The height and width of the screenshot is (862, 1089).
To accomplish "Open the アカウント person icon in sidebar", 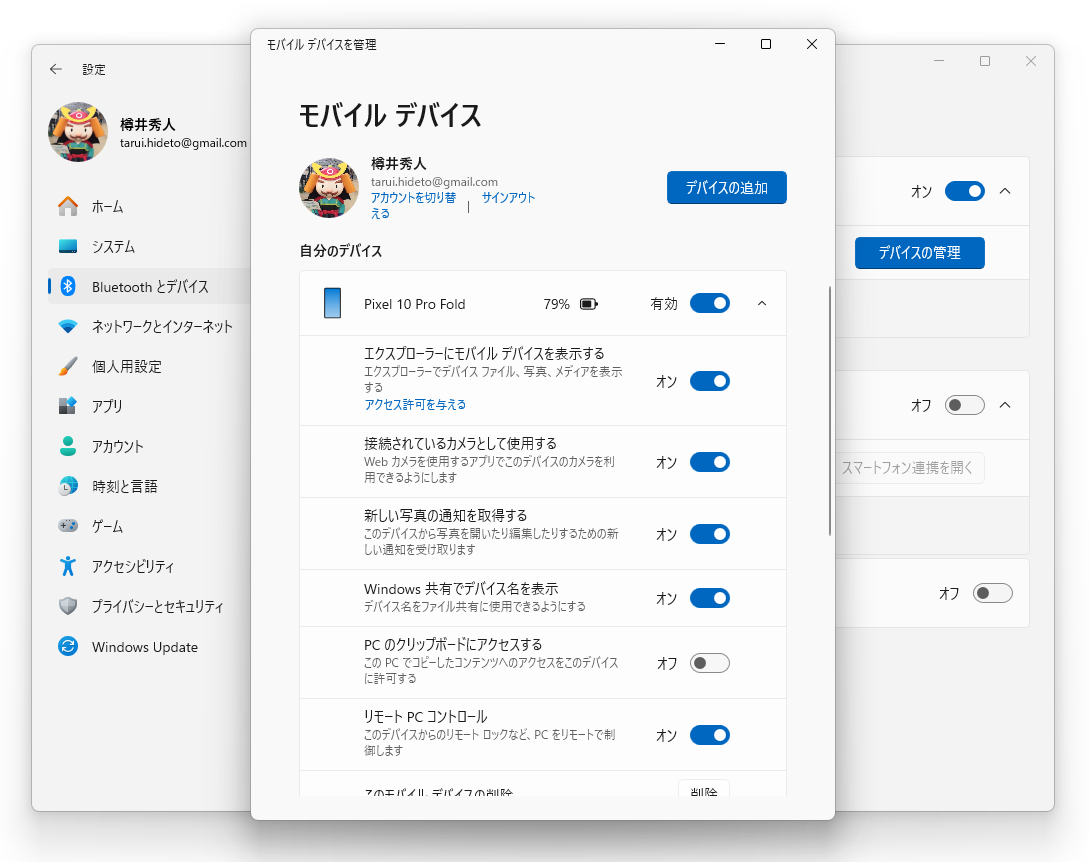I will coord(68,446).
